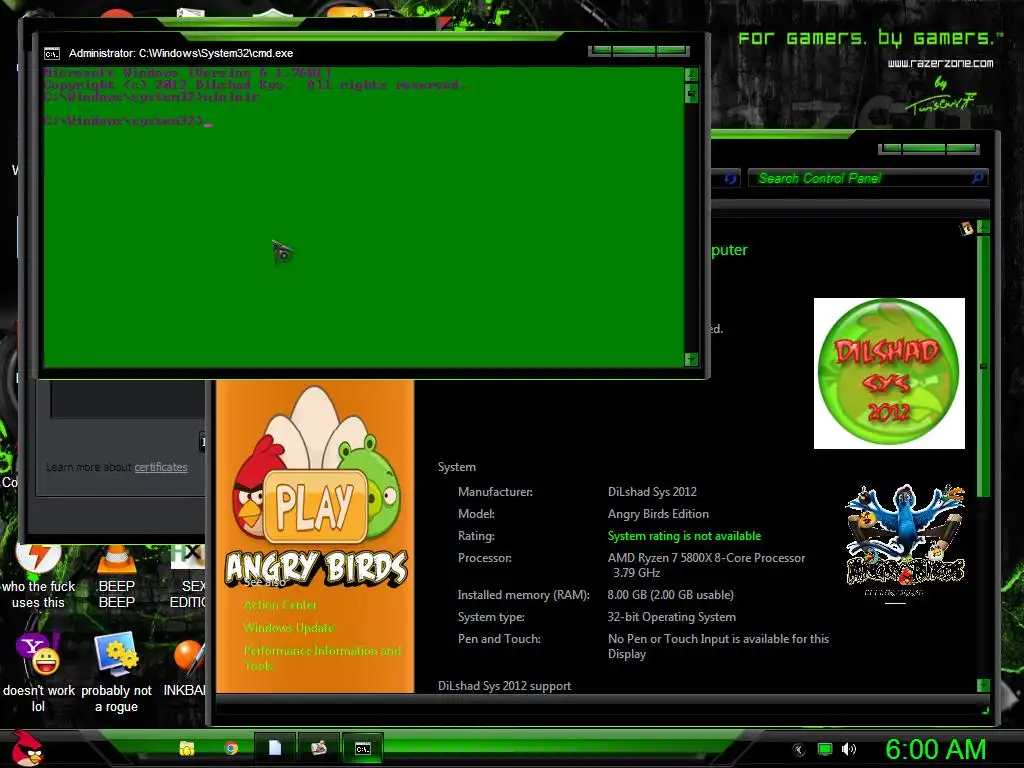The width and height of the screenshot is (1024, 768).
Task: Open the help icon in System window
Action: (x=966, y=228)
